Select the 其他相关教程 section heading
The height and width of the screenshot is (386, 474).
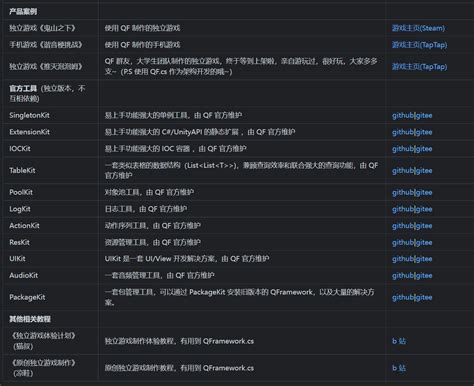(30, 319)
